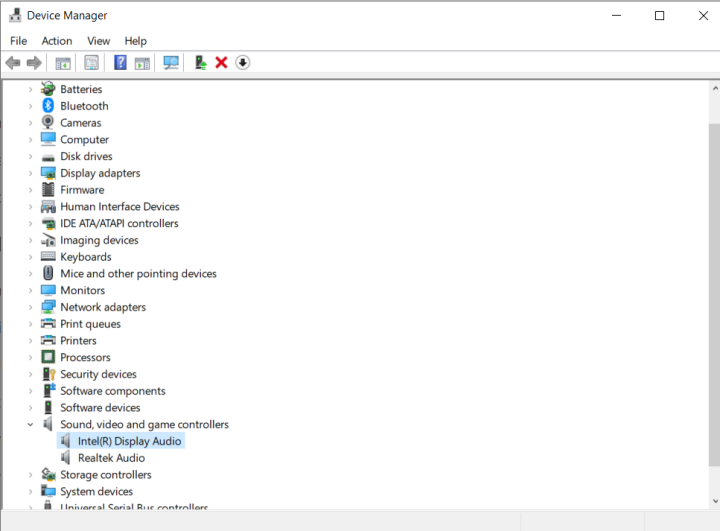
Task: Click the speaker icon beside Realtek Audio
Action: (66, 458)
